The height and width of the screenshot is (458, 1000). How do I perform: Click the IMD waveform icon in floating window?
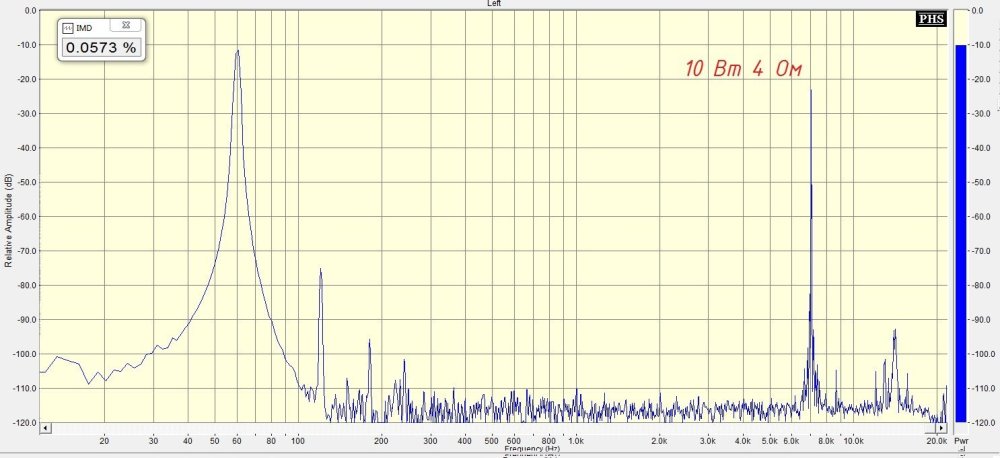[68, 28]
